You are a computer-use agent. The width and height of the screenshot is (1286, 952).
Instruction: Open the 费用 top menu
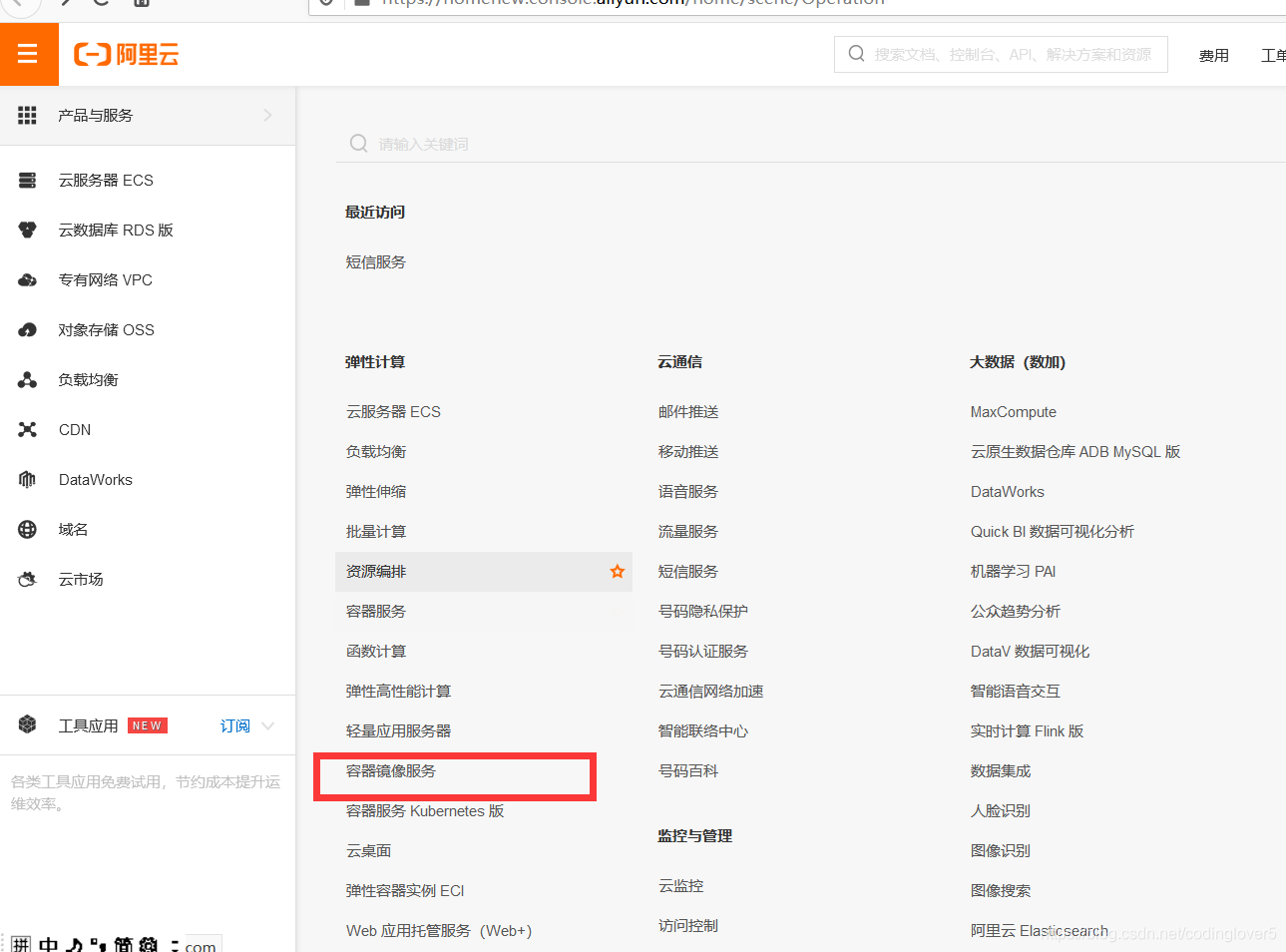pos(1214,56)
